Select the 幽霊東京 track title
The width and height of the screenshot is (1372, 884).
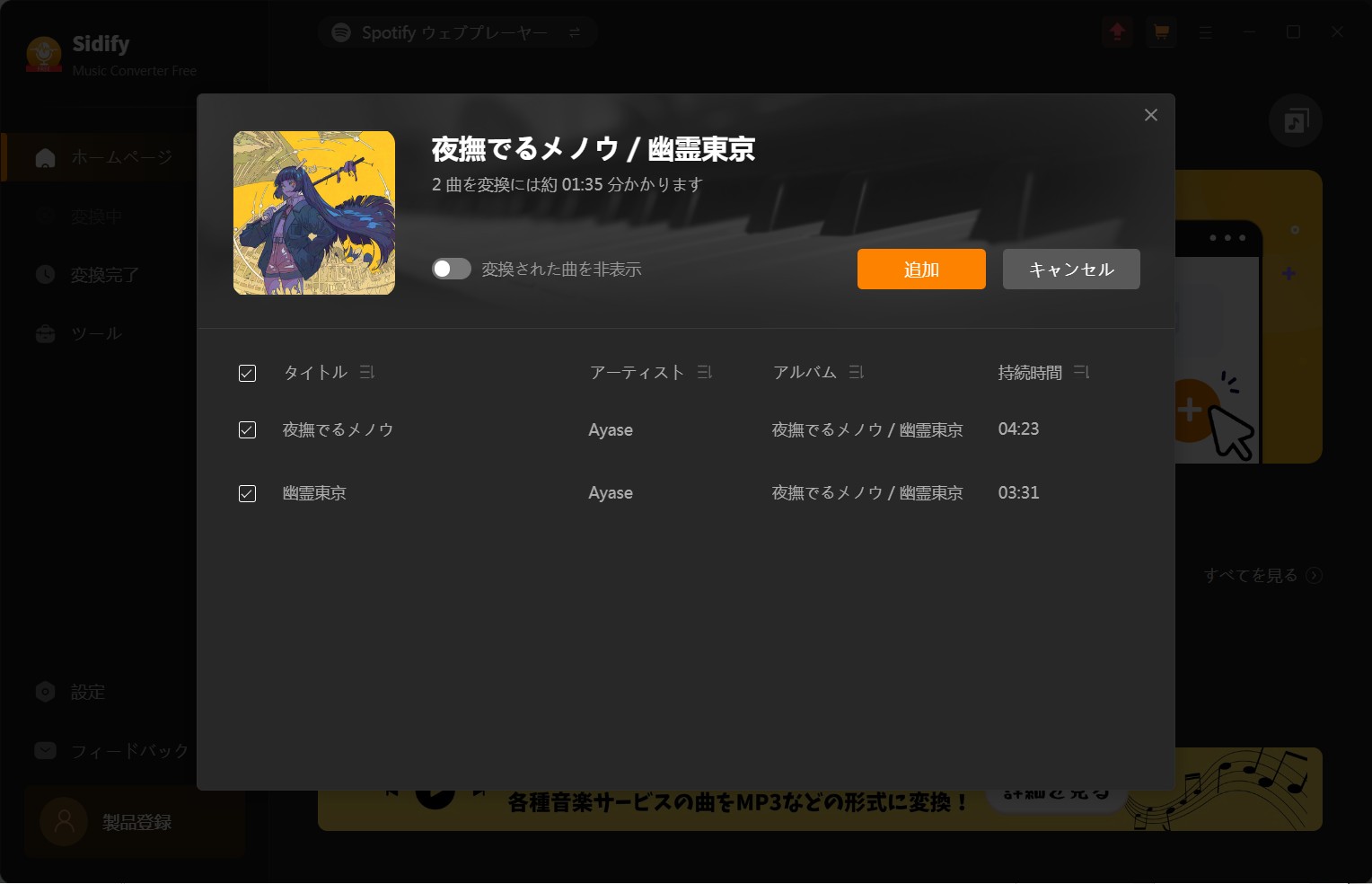[314, 493]
